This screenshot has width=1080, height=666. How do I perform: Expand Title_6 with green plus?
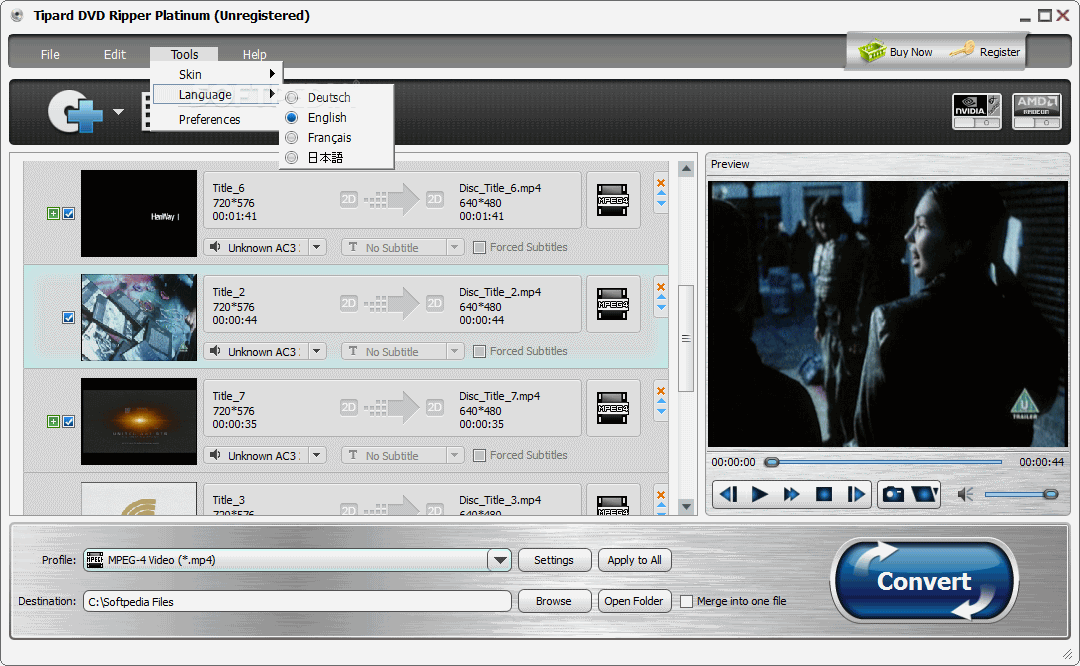pyautogui.click(x=53, y=214)
